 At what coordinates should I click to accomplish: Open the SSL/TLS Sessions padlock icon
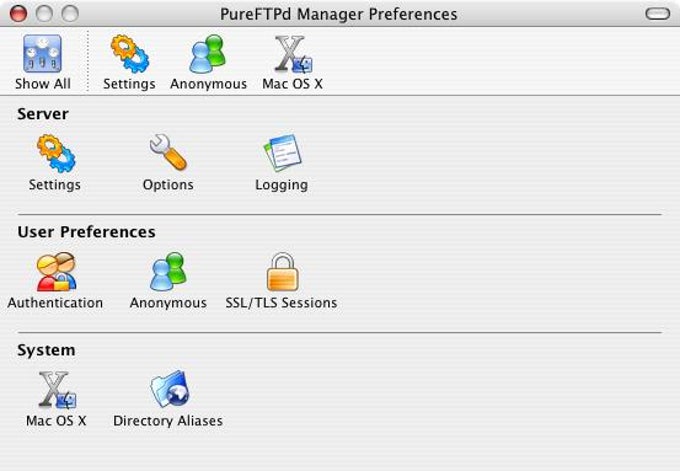[282, 271]
